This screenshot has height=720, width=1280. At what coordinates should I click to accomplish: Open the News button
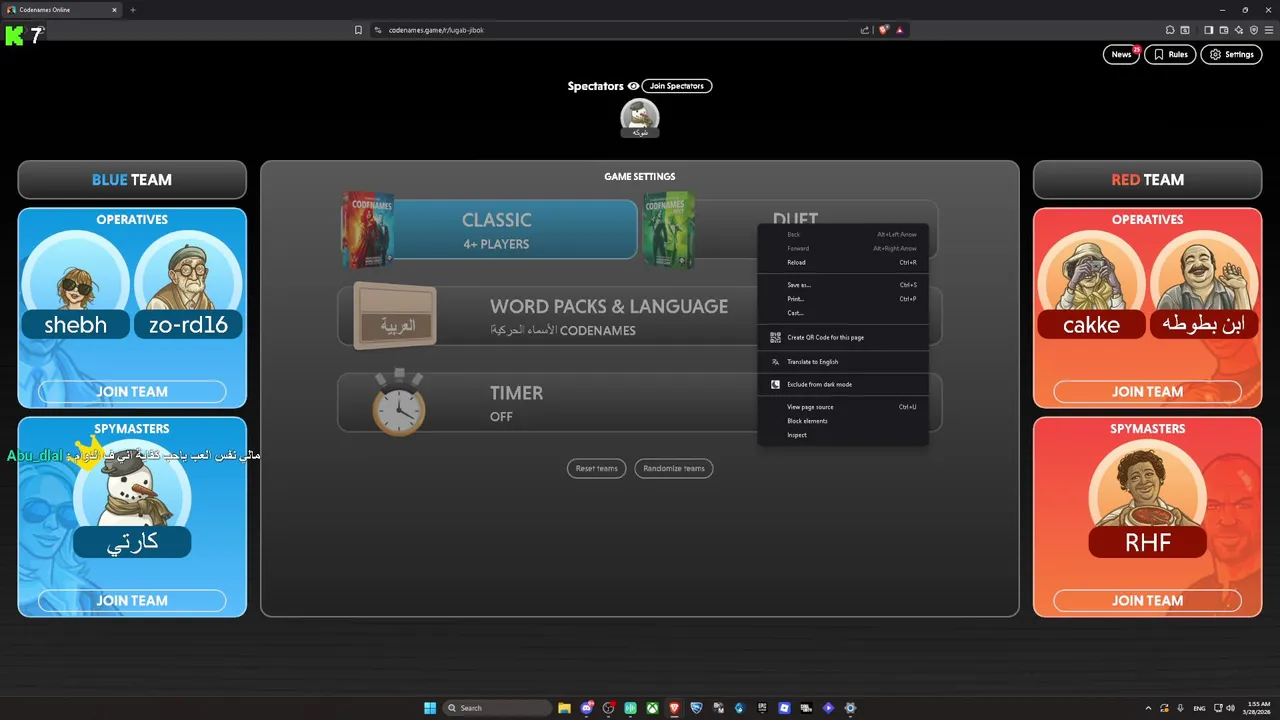pos(1121,54)
